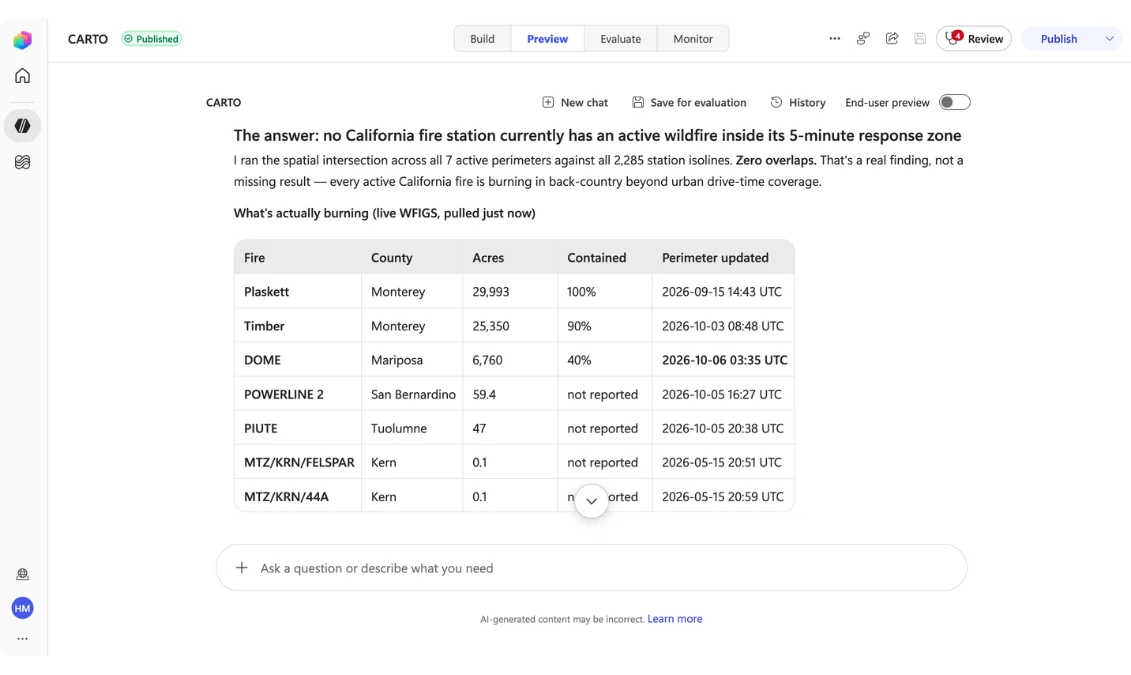This screenshot has width=1131, height=675.
Task: Click the Publish button
Action: [1058, 39]
